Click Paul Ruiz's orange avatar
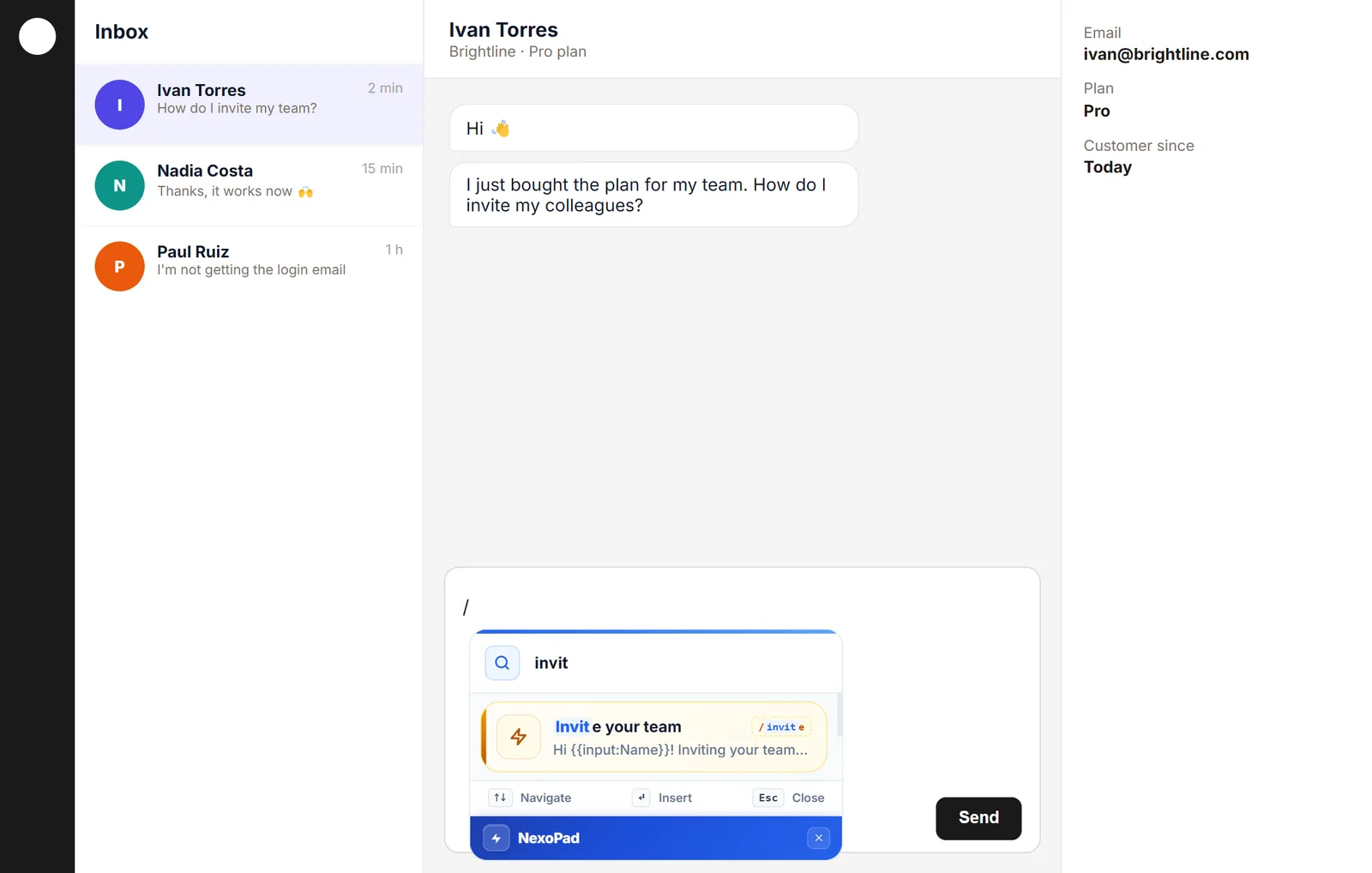This screenshot has width=1372, height=873. pyautogui.click(x=119, y=266)
